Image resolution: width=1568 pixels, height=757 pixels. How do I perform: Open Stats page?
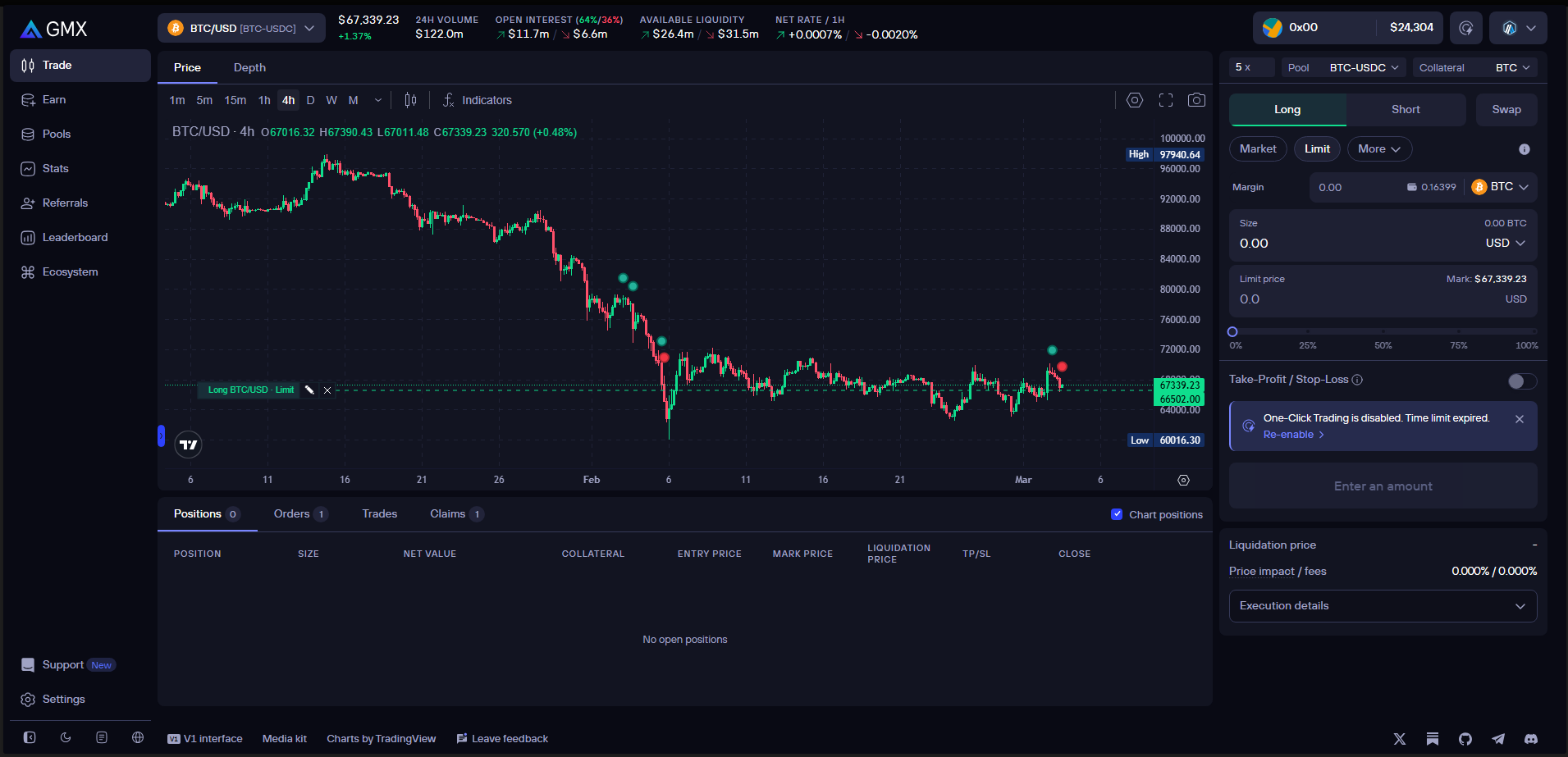coord(80,169)
